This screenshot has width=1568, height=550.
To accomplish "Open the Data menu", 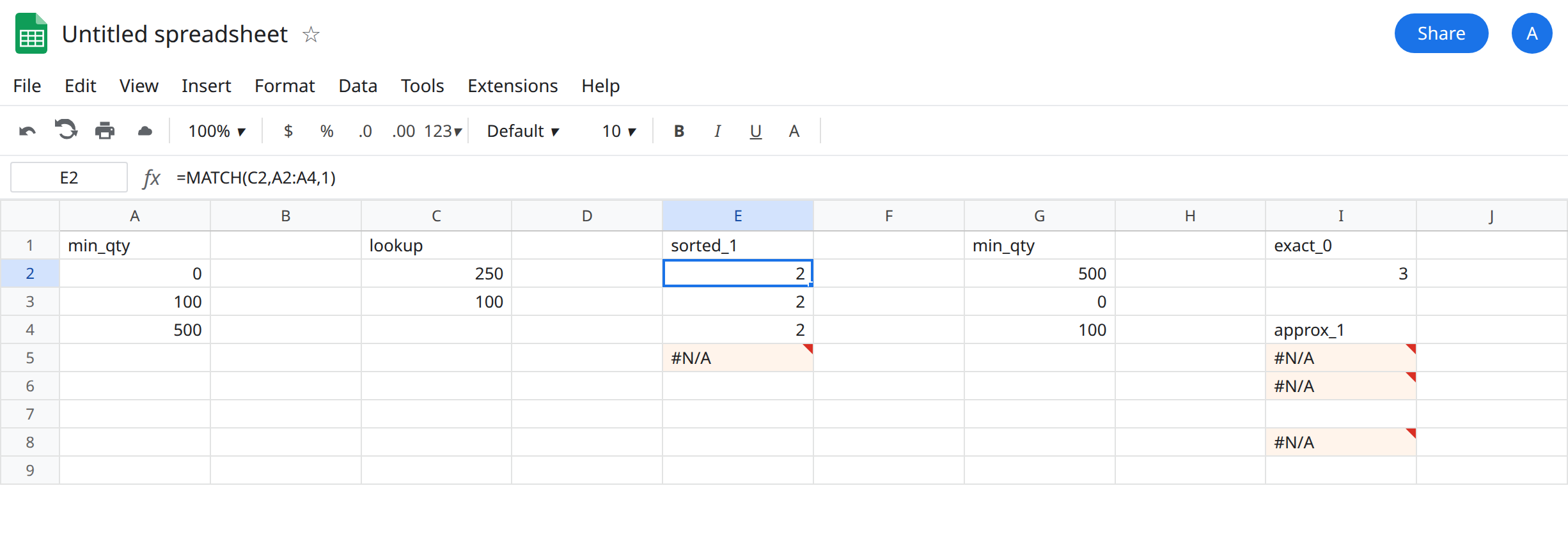I will [x=357, y=86].
